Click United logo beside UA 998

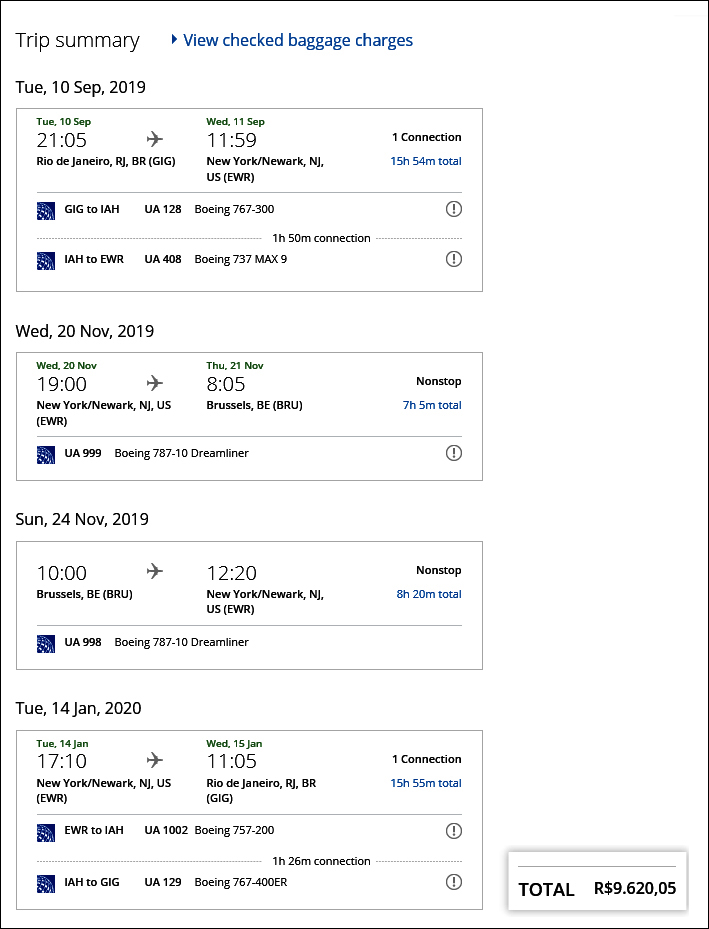pos(46,642)
